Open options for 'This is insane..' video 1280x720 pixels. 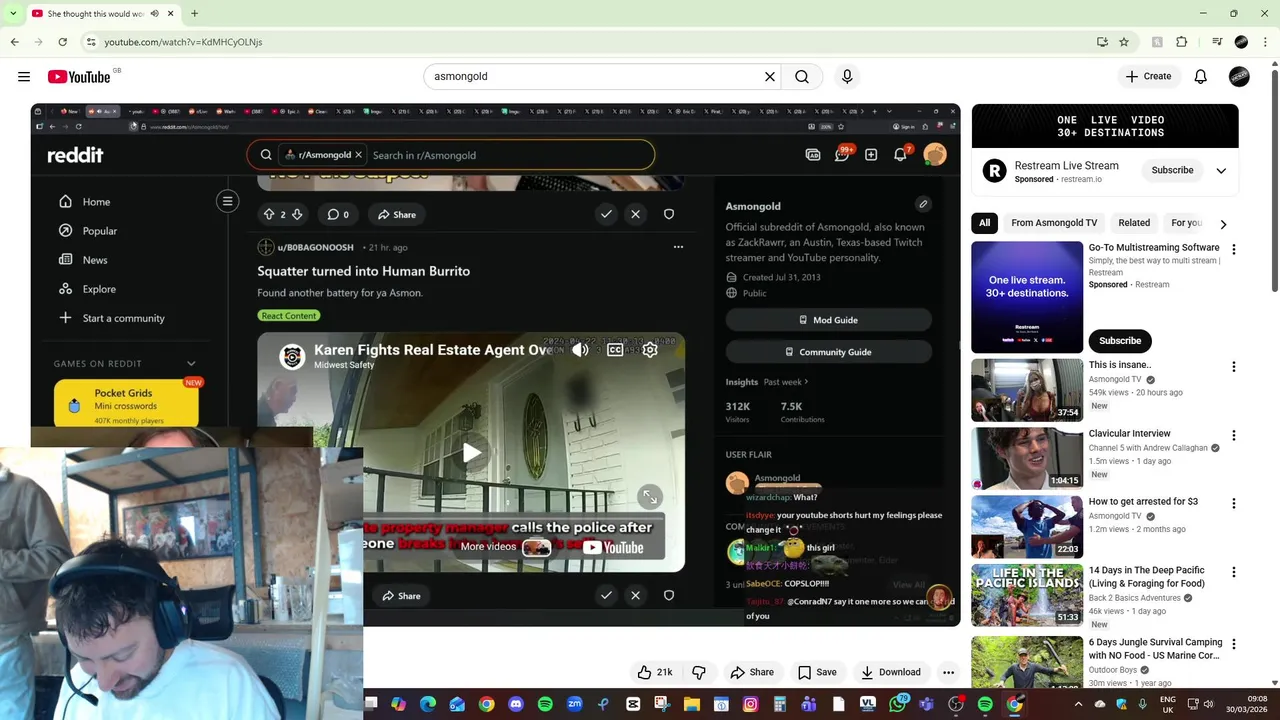coord(1233,367)
